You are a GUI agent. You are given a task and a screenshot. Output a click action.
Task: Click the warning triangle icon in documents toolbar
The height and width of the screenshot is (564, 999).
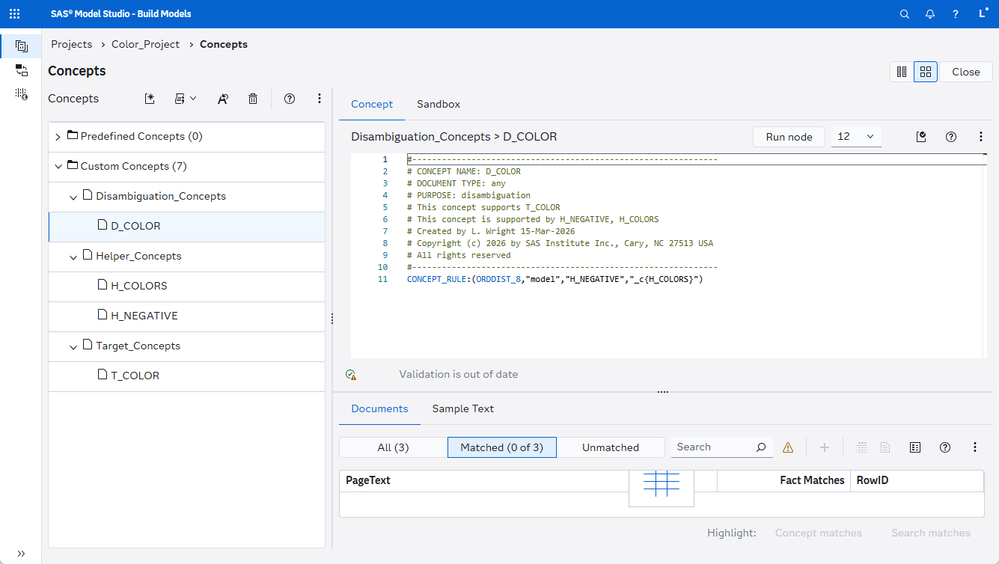point(788,447)
